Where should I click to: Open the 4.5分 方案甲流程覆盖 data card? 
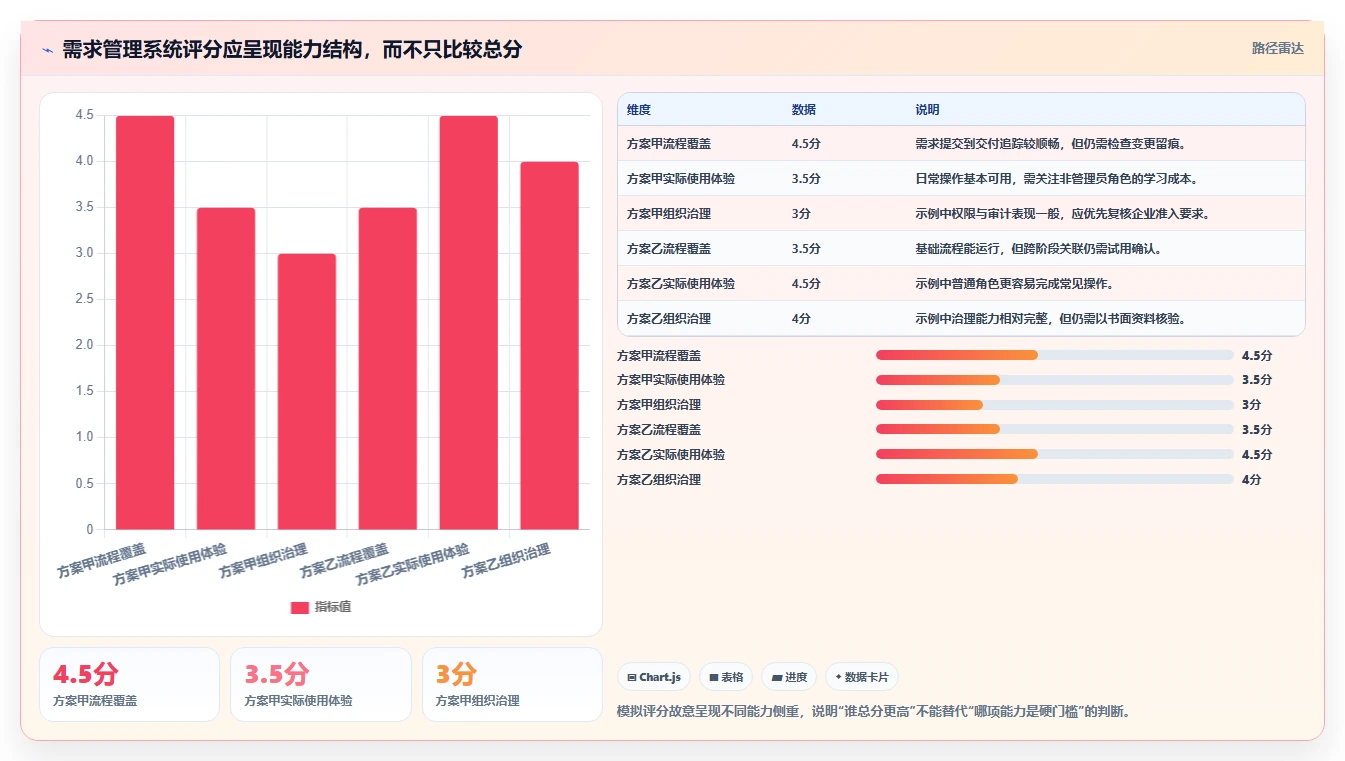(x=129, y=684)
